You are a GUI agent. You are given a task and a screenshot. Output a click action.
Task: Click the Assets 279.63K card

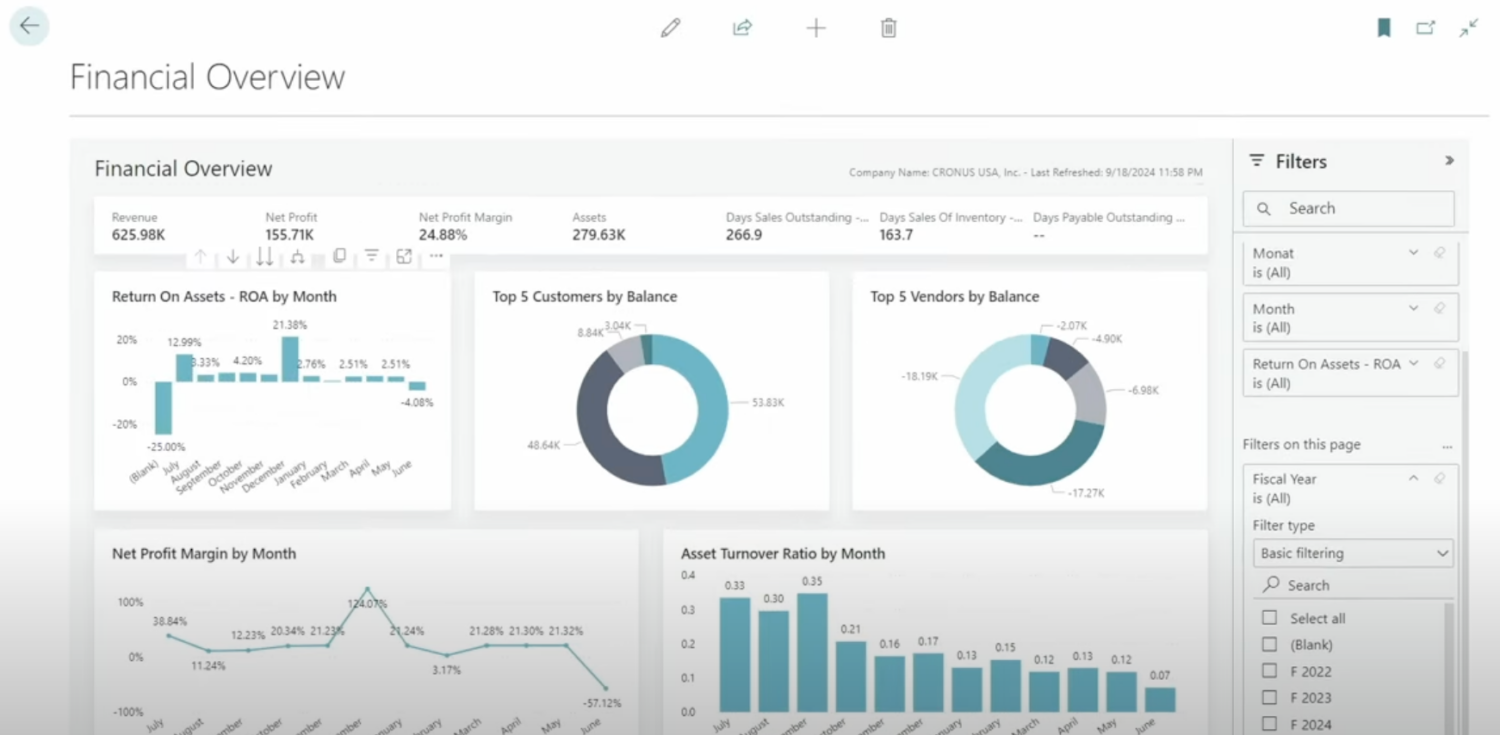pos(599,226)
